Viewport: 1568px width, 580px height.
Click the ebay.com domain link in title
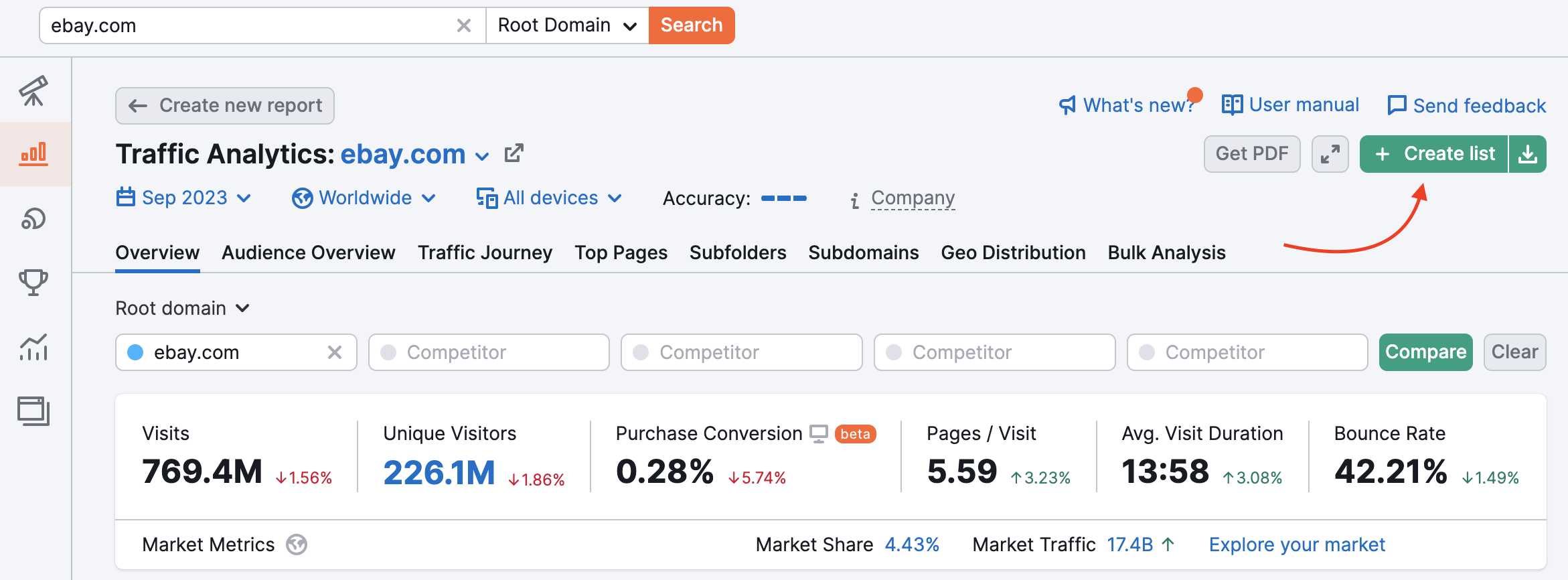coord(403,154)
